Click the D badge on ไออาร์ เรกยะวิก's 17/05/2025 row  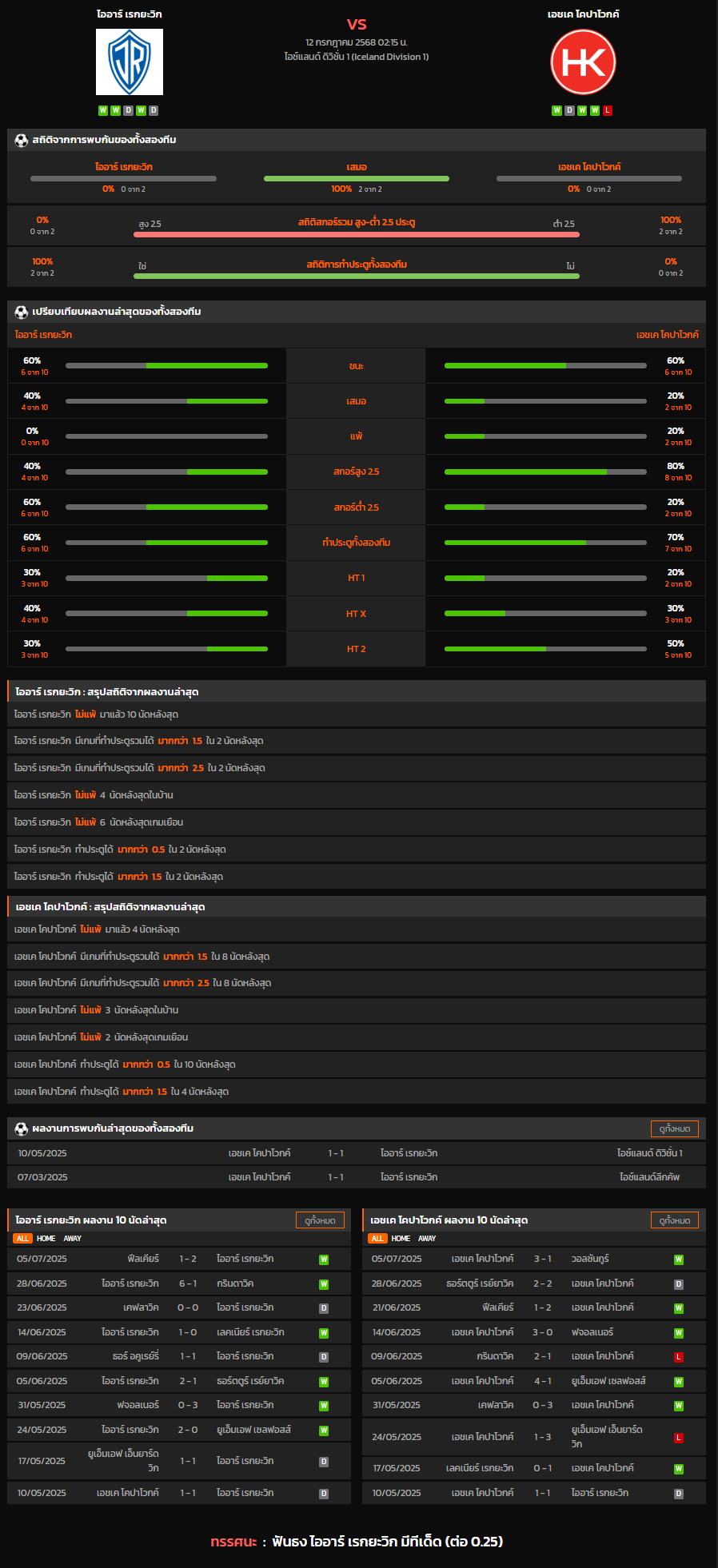324,1462
